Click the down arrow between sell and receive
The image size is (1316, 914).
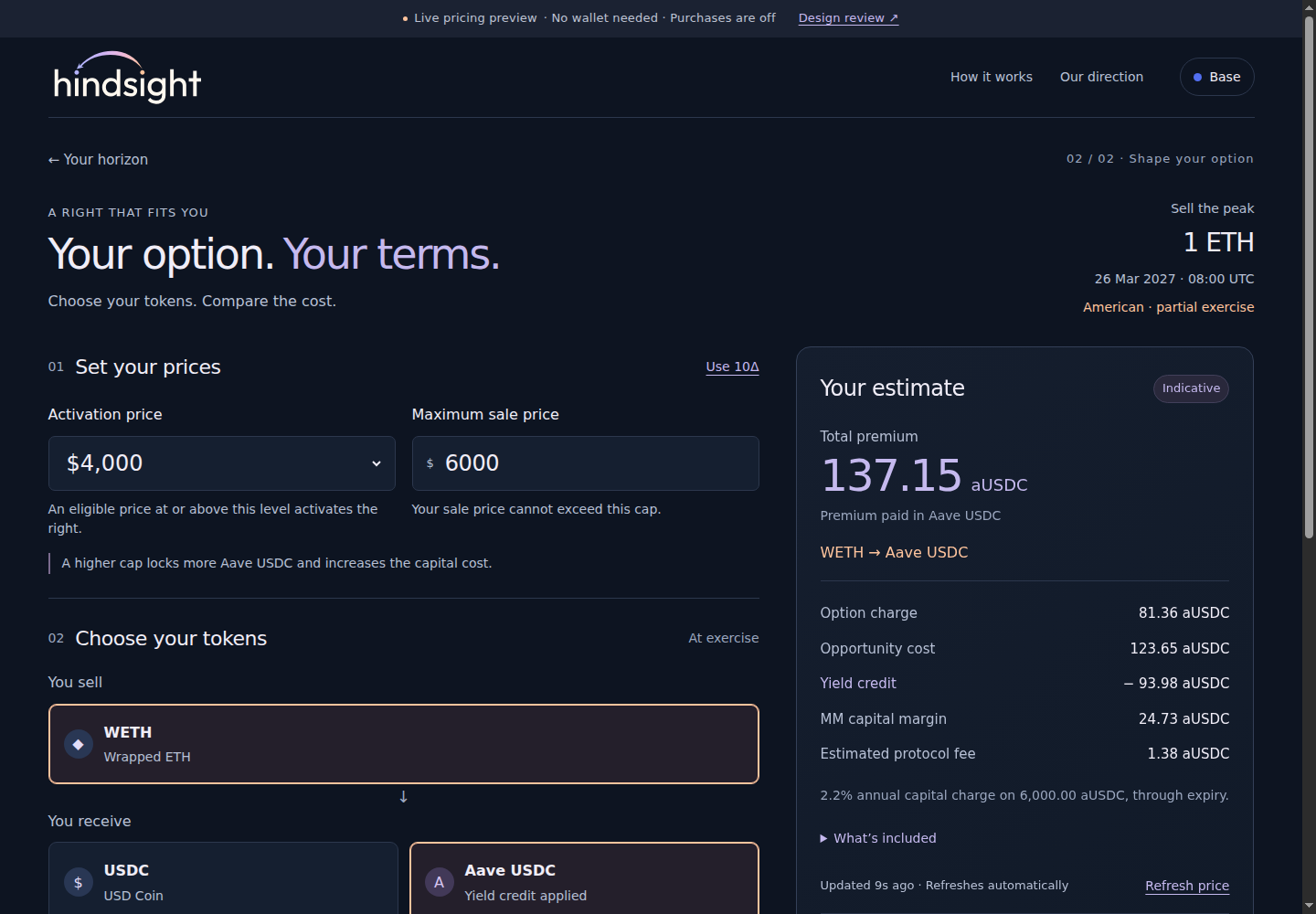[403, 797]
